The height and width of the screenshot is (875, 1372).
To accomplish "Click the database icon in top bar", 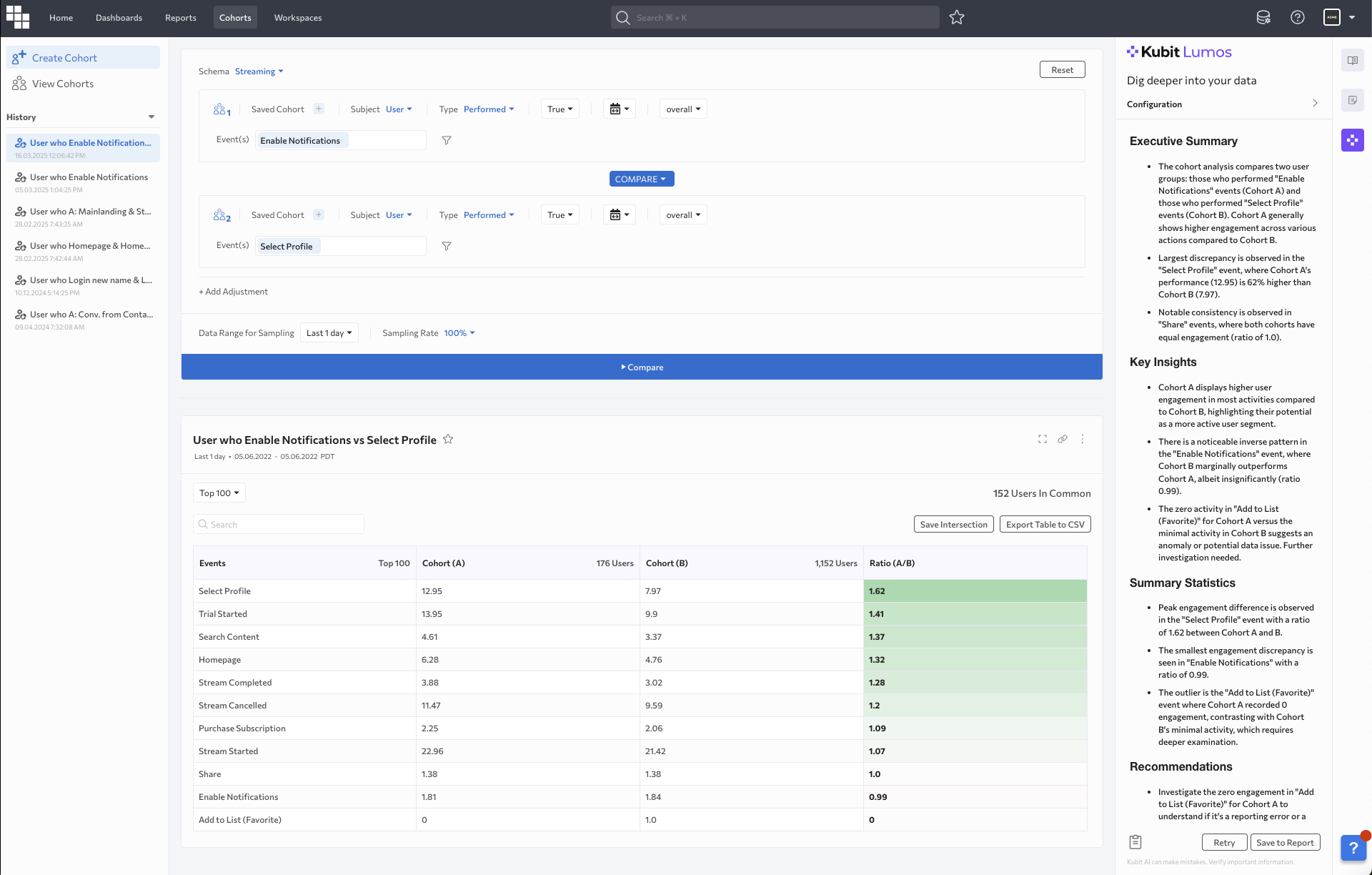I will [x=1263, y=18].
